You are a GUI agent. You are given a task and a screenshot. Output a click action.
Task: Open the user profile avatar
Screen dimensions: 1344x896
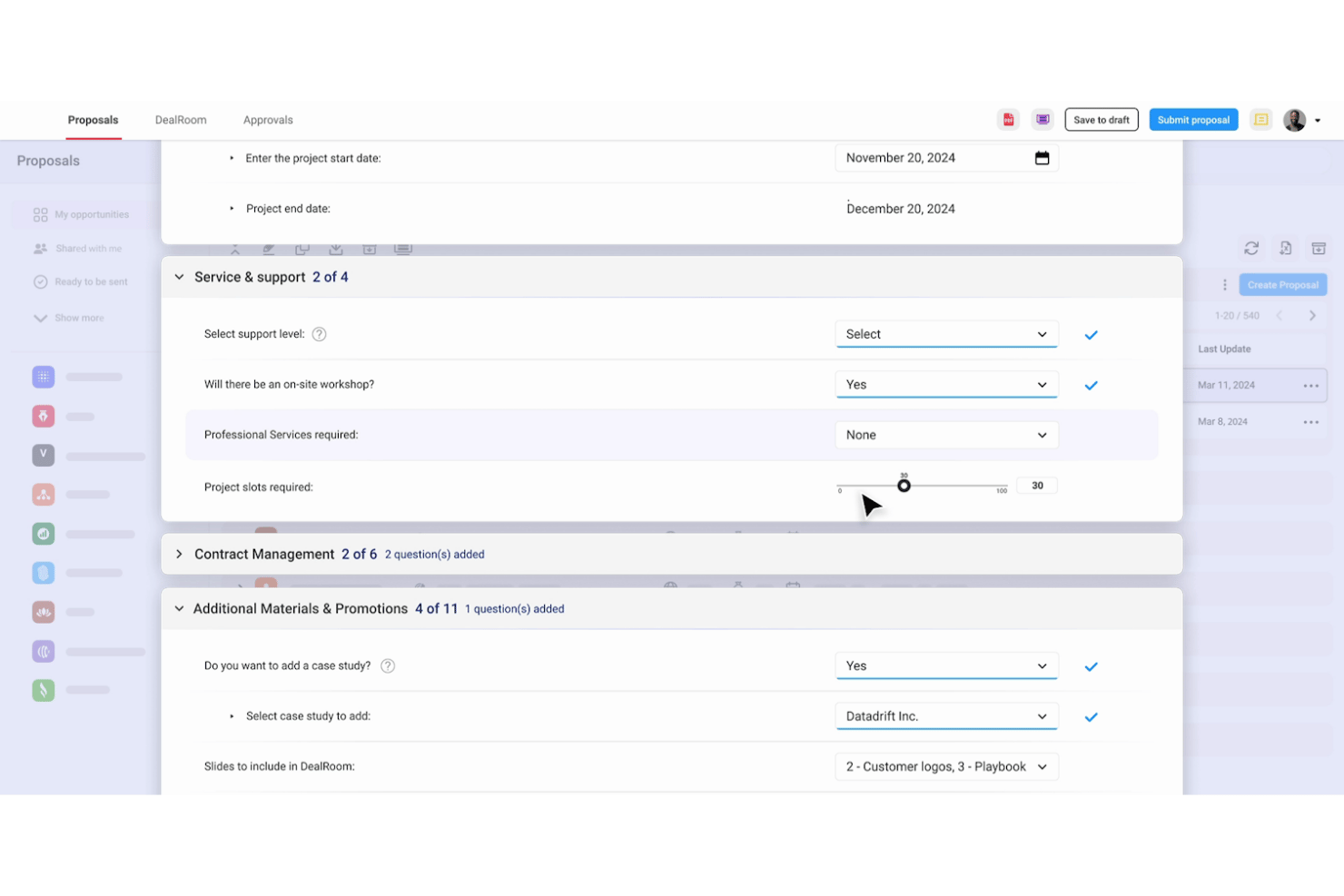tap(1294, 120)
